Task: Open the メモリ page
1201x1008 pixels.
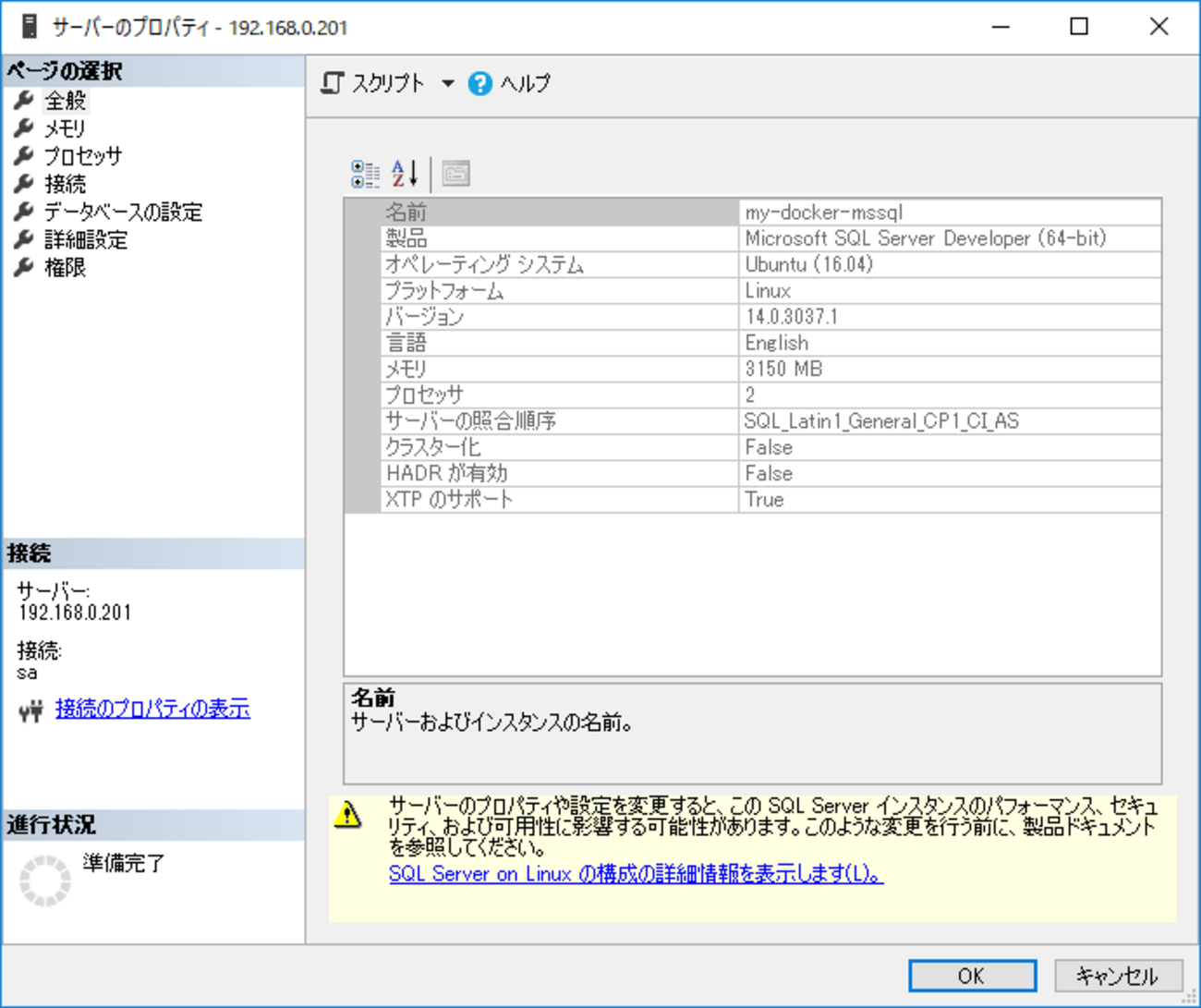Action: (65, 128)
